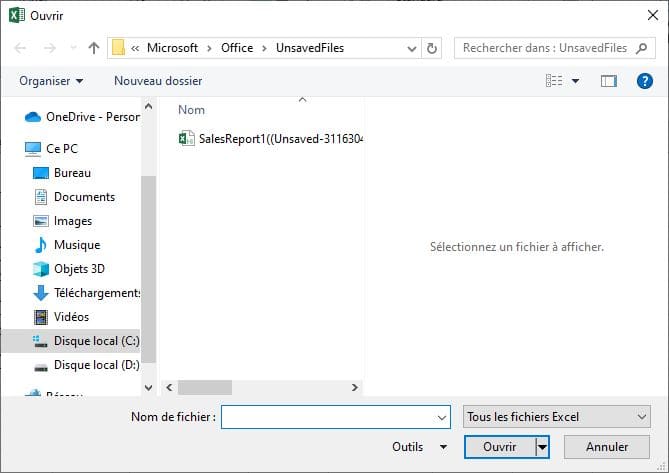Close the Ouvrir dialog
669x473 pixels.
pyautogui.click(x=652, y=15)
